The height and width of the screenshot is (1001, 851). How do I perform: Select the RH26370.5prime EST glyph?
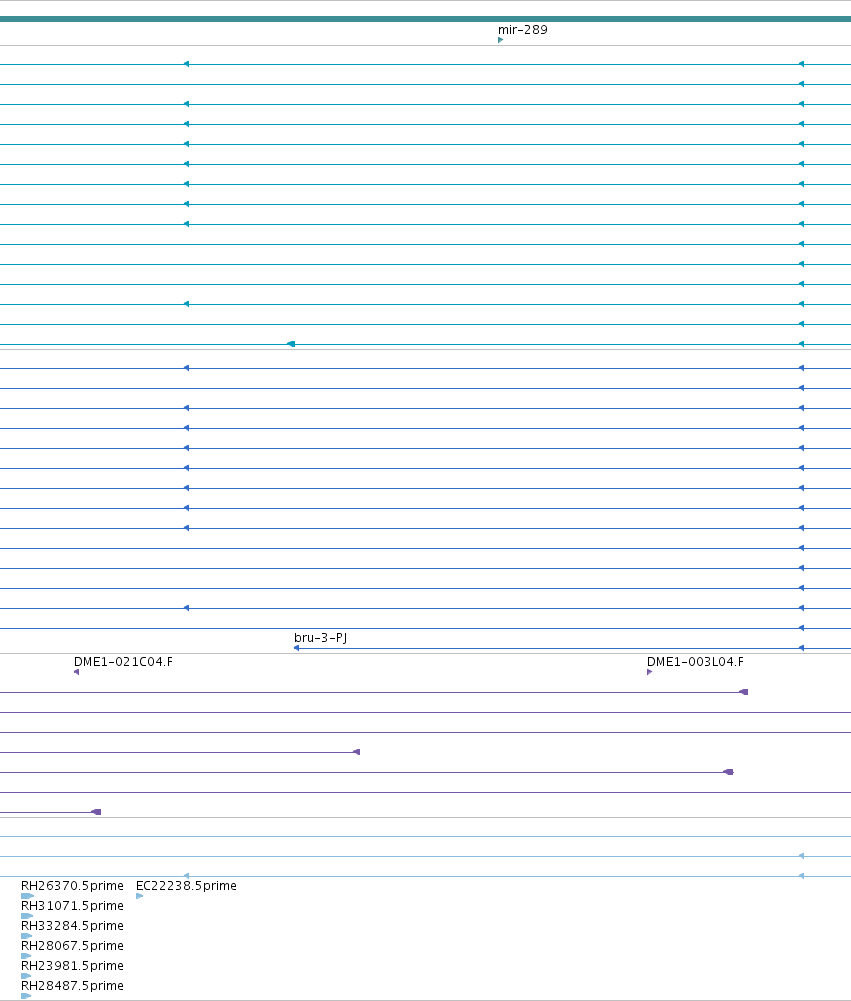pyautogui.click(x=27, y=896)
